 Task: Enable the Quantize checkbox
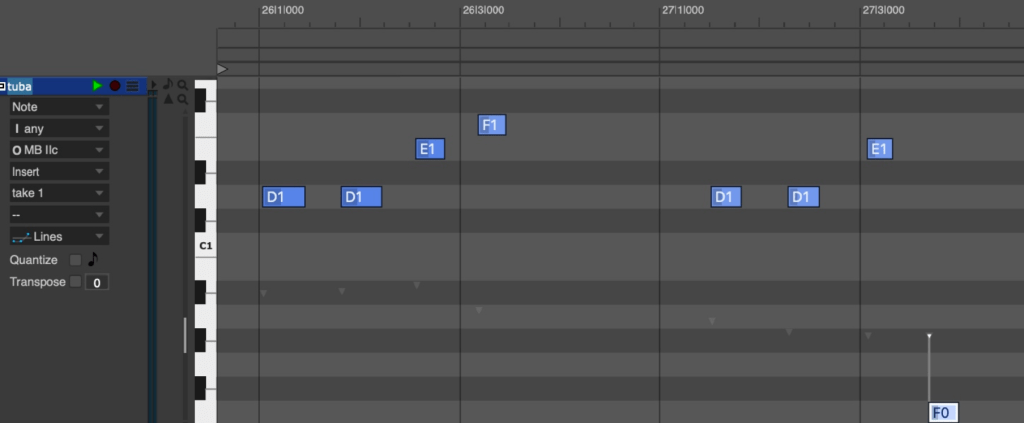[75, 260]
